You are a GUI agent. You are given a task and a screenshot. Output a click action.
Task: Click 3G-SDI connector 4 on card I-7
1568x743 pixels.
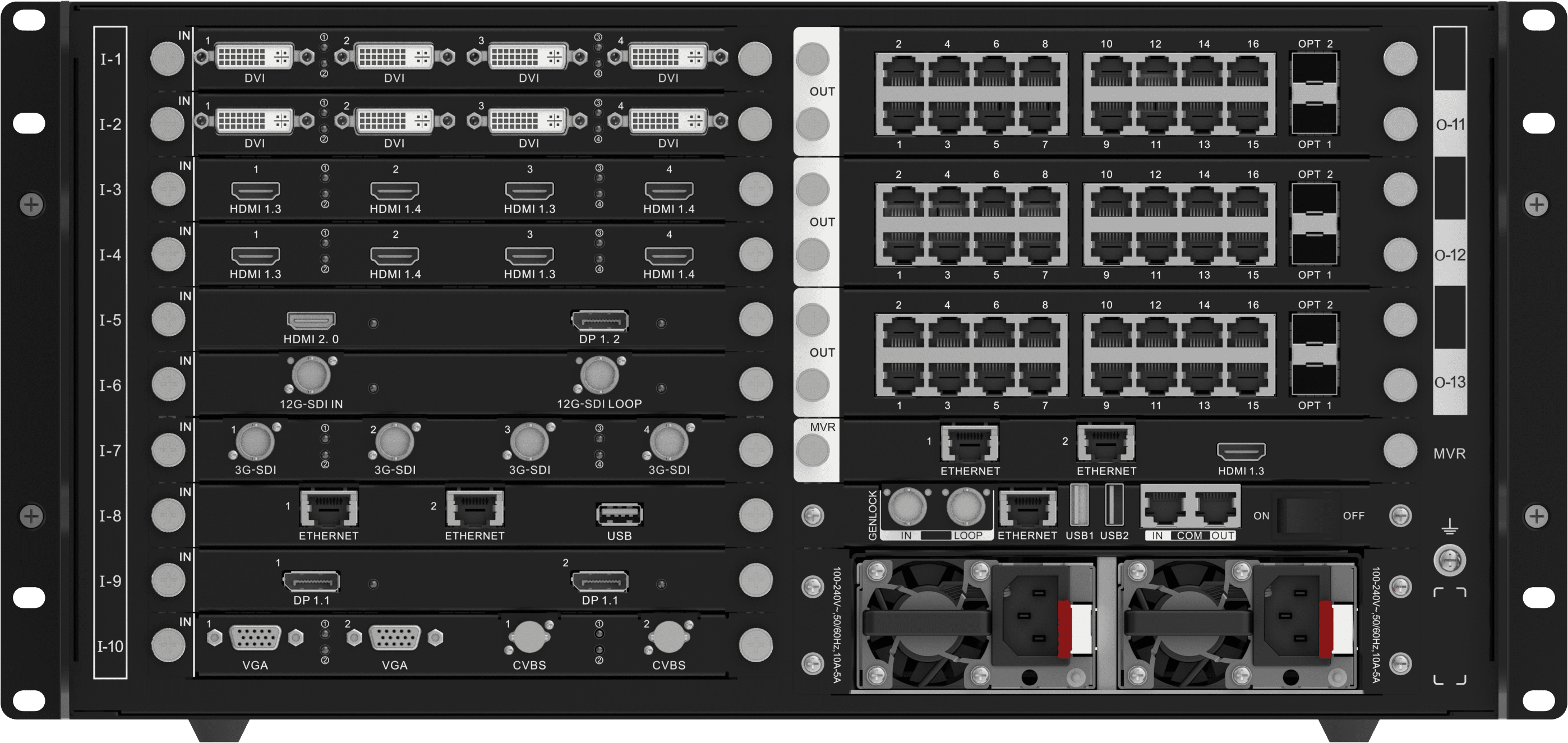point(668,441)
